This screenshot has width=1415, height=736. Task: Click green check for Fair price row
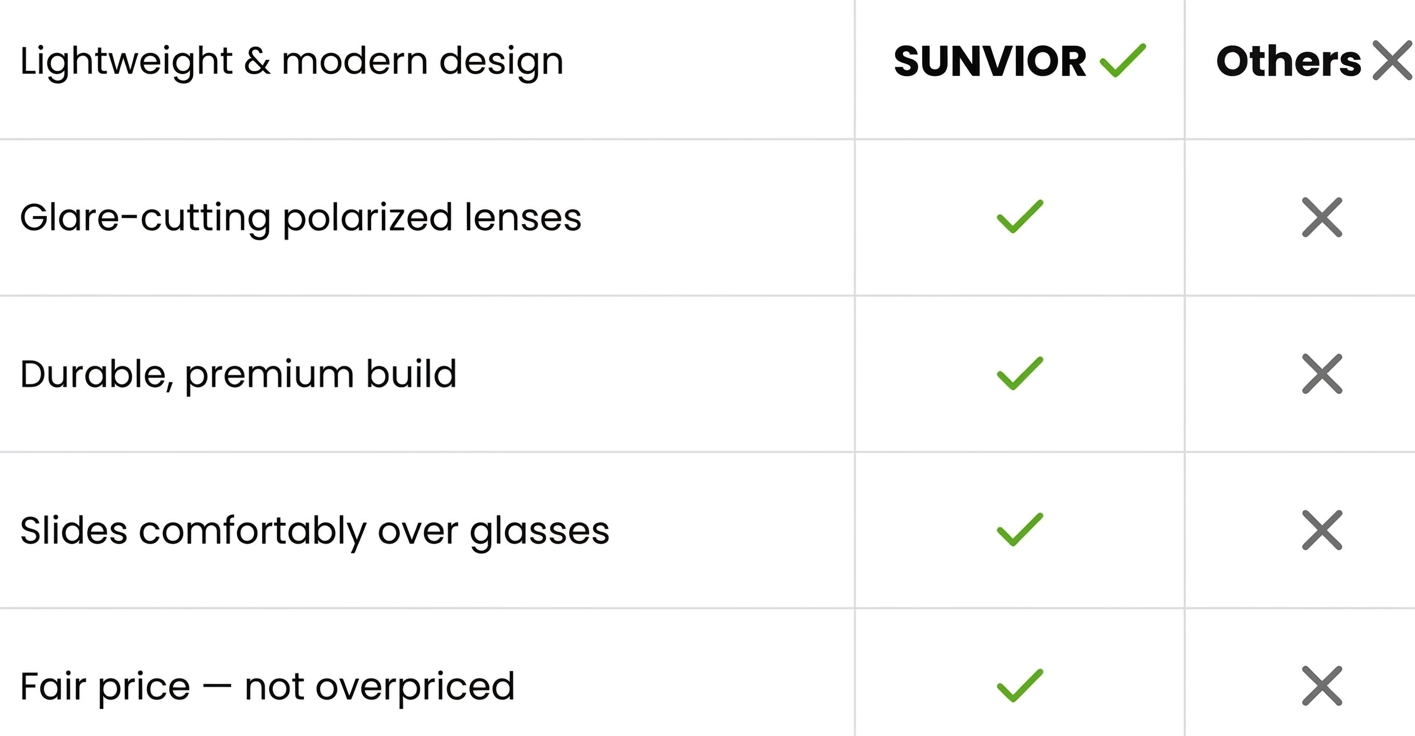coord(1020,686)
